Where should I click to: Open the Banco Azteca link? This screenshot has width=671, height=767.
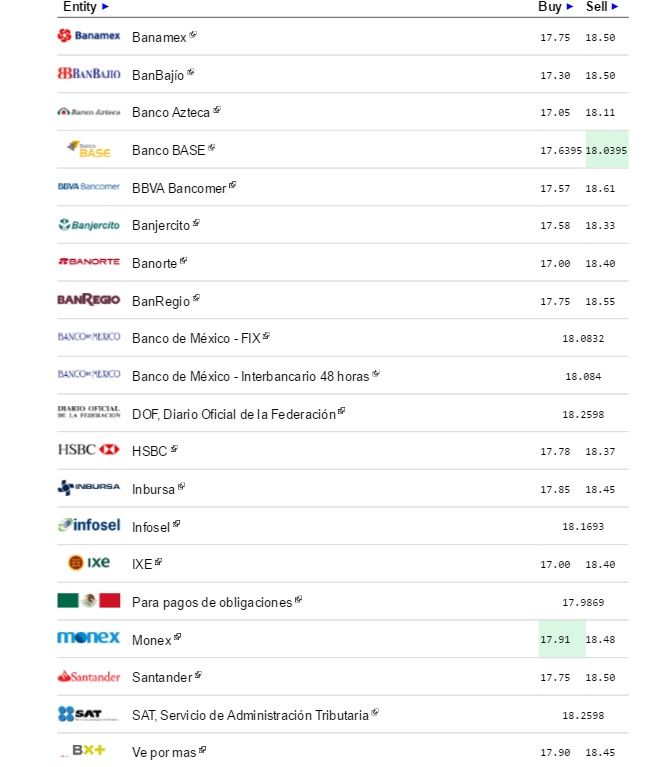tap(171, 112)
